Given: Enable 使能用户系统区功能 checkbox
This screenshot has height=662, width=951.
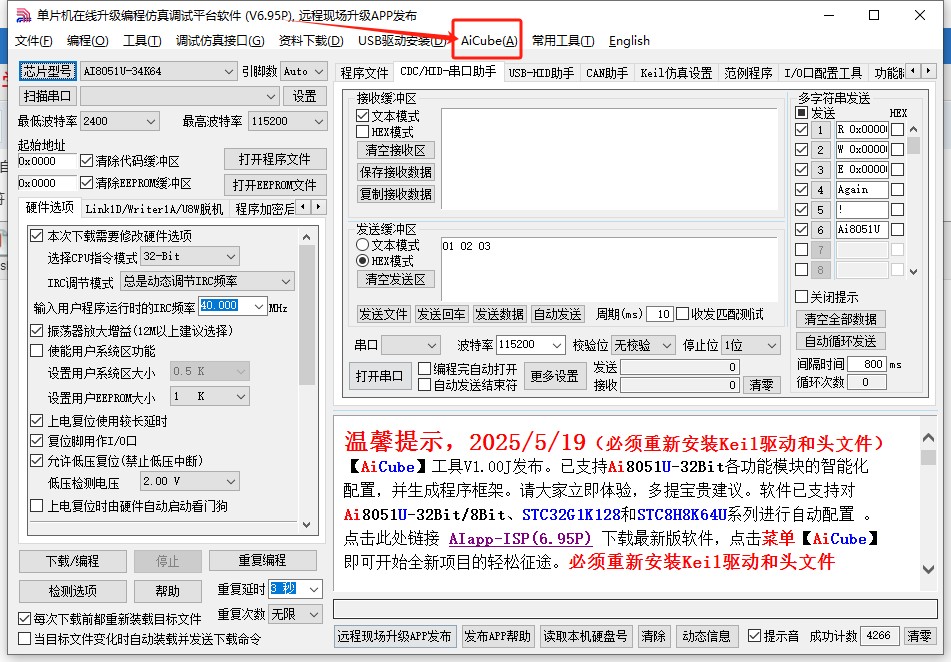Looking at the screenshot, I should [37, 351].
